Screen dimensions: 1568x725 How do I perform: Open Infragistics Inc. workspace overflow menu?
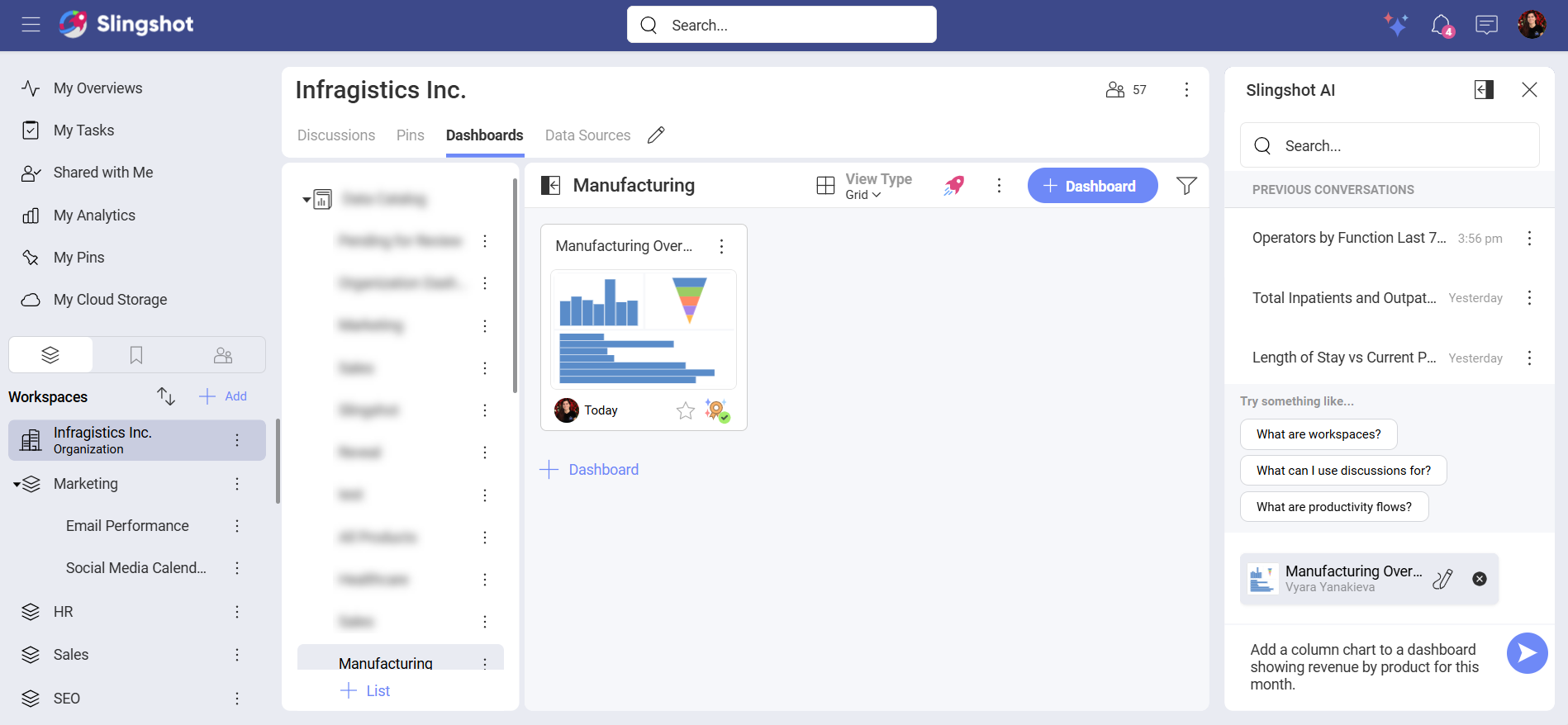1186,90
